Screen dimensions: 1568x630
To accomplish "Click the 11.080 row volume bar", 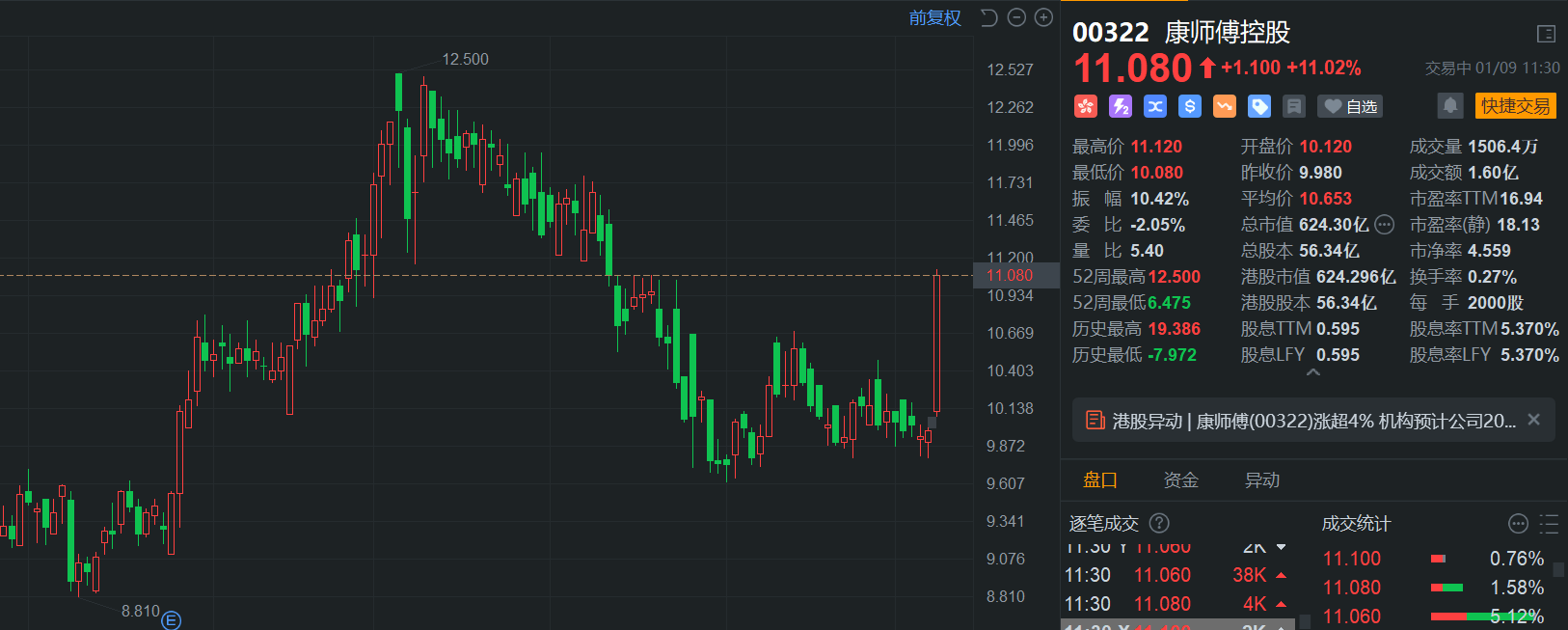I will pyautogui.click(x=1446, y=588).
